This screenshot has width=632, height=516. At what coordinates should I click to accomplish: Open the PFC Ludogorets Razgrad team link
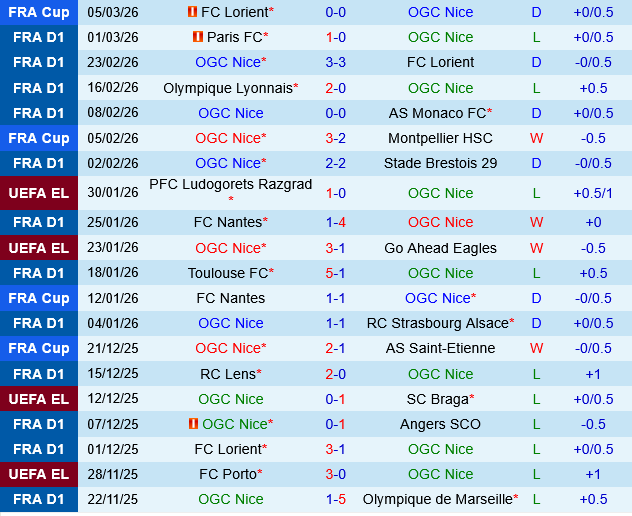231,184
